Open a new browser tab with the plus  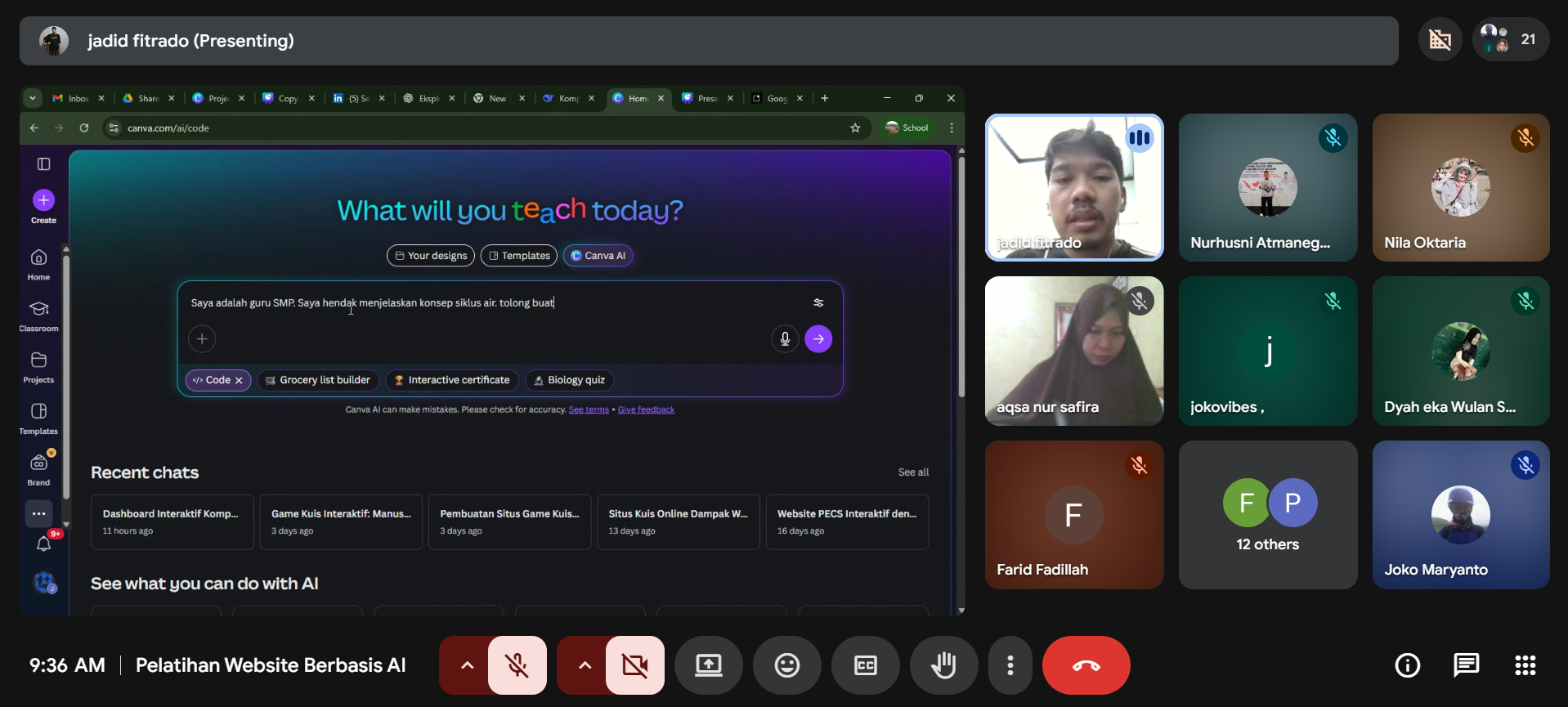825,98
